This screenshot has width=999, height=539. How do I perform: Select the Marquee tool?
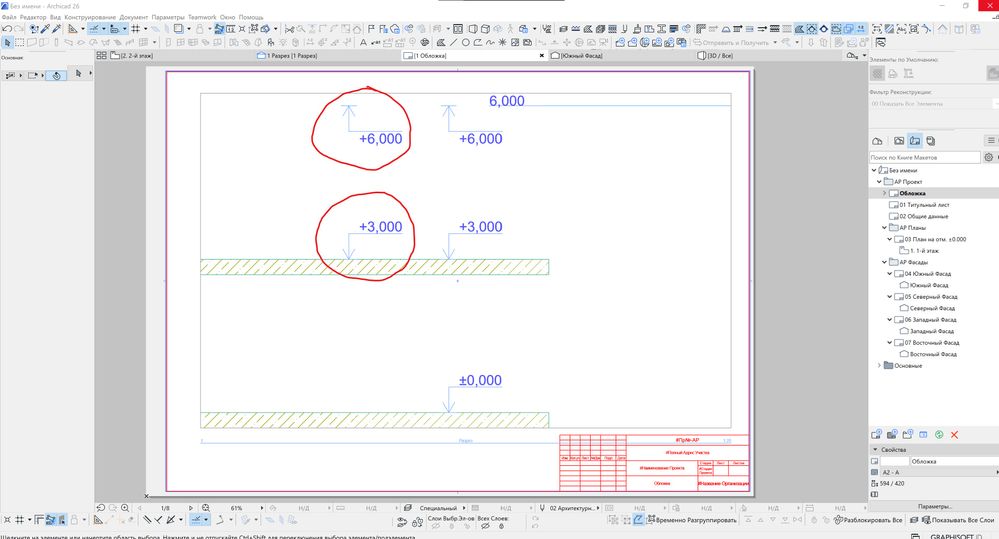pos(20,43)
